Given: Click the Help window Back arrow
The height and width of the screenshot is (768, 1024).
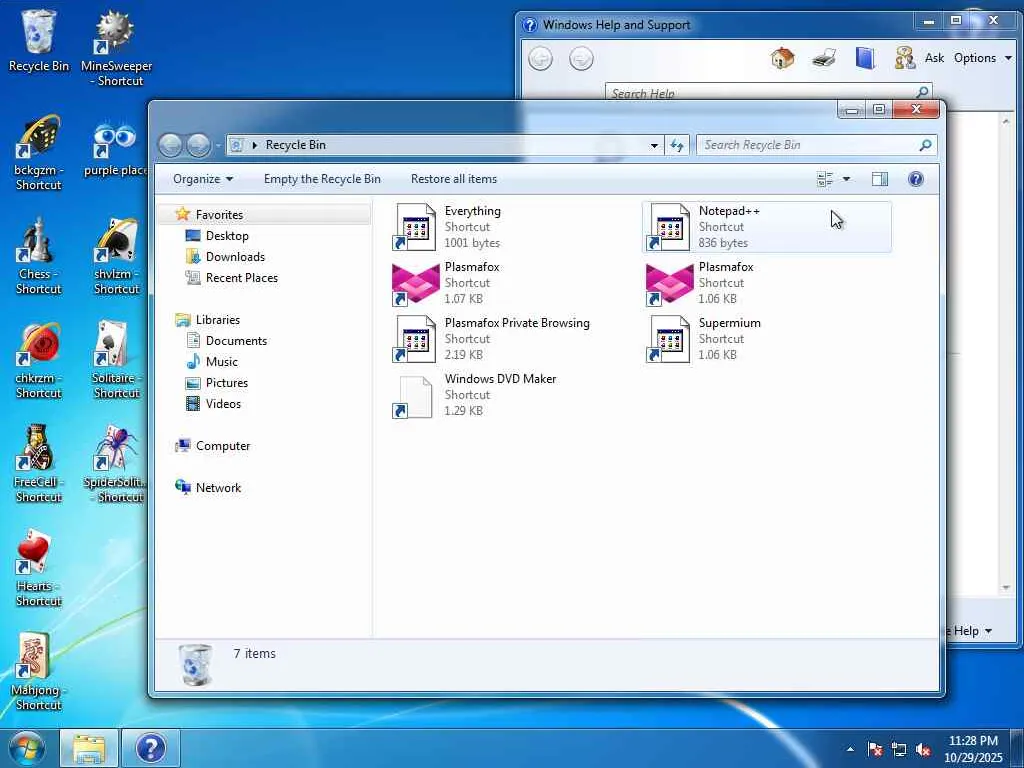Looking at the screenshot, I should tap(540, 59).
